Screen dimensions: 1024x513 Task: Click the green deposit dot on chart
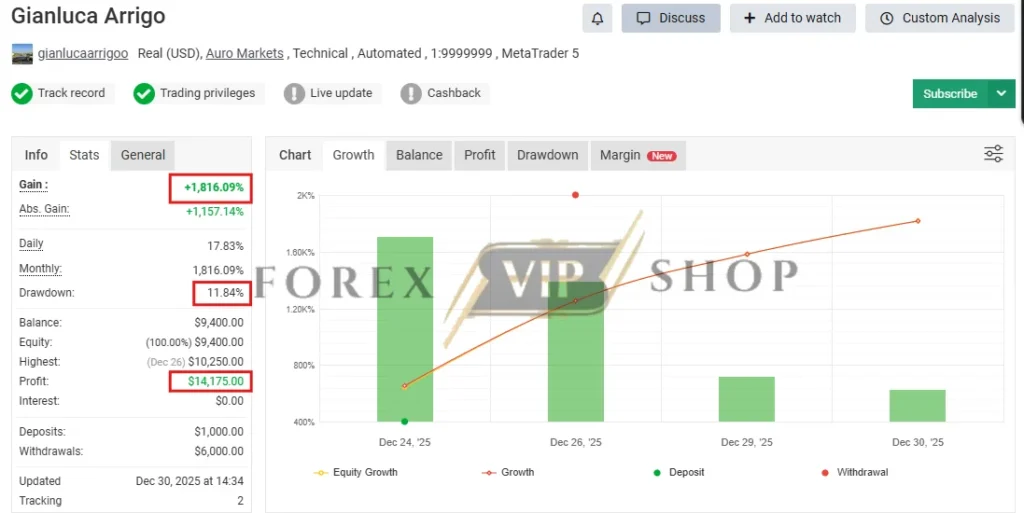[x=405, y=422]
